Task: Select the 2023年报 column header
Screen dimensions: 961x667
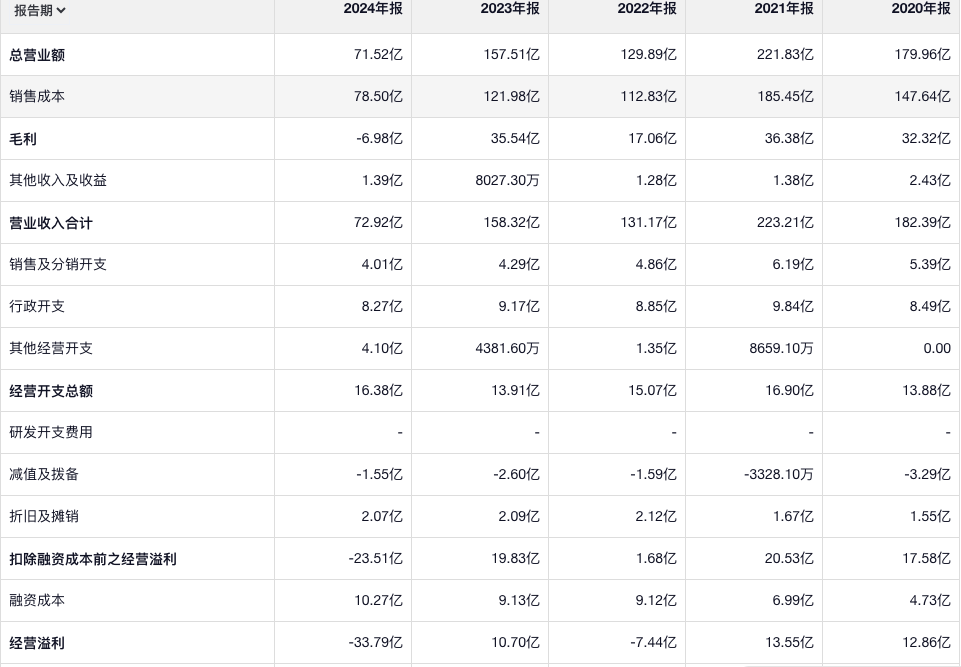Action: pyautogui.click(x=510, y=9)
